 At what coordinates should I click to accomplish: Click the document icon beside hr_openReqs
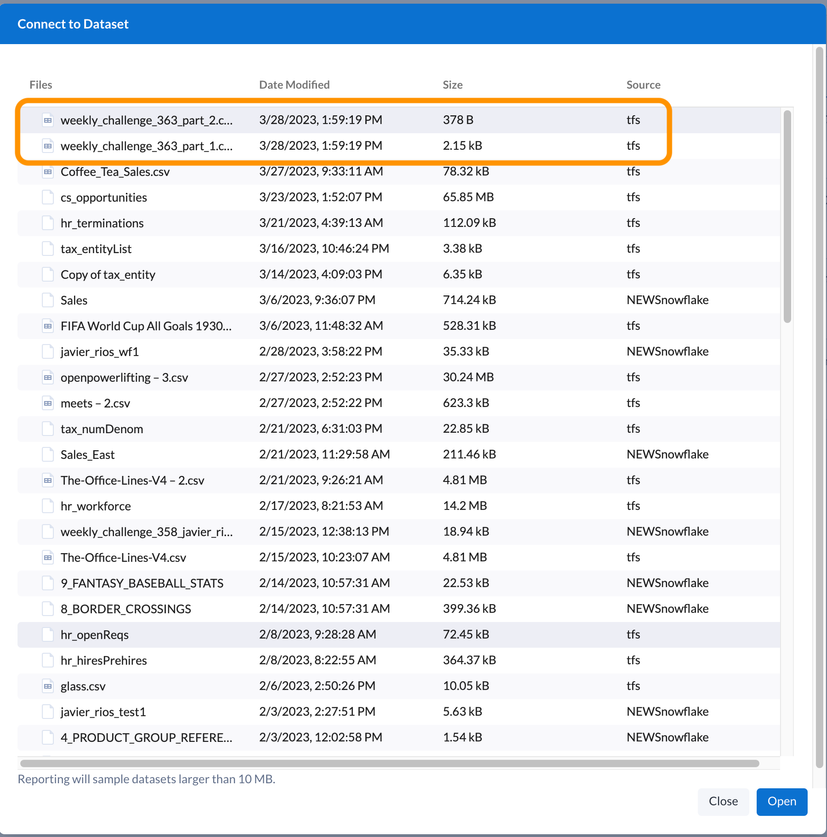pos(48,634)
